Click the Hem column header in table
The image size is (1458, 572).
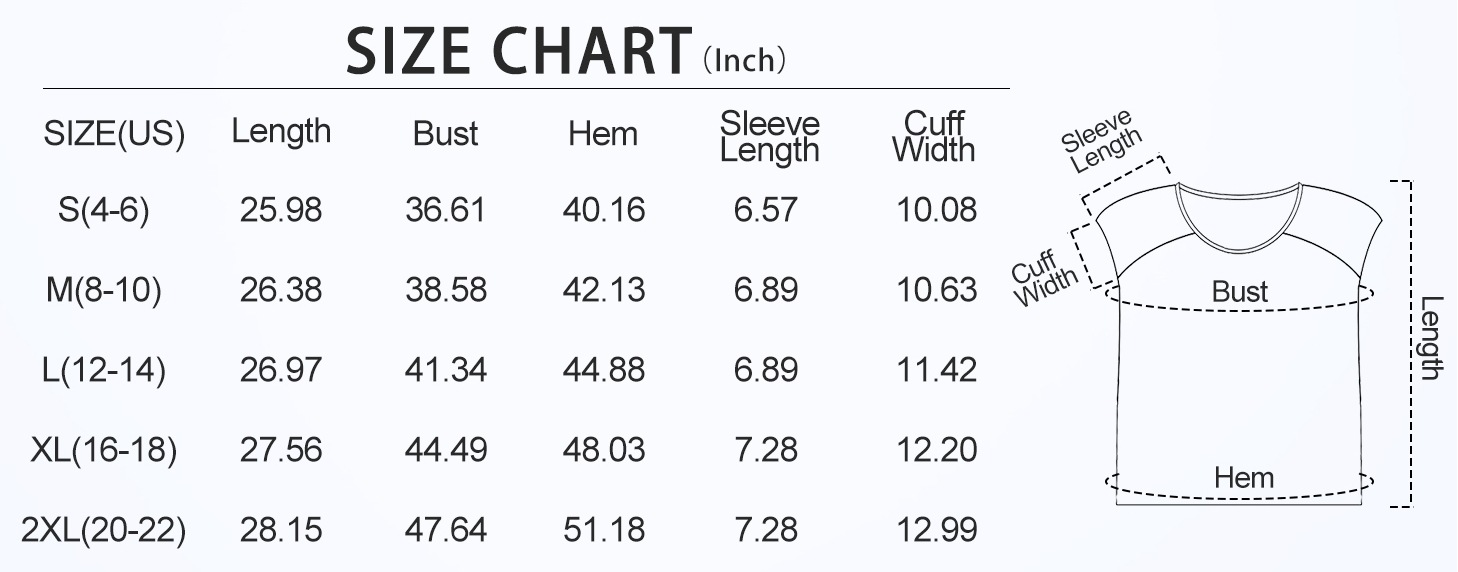[x=603, y=134]
